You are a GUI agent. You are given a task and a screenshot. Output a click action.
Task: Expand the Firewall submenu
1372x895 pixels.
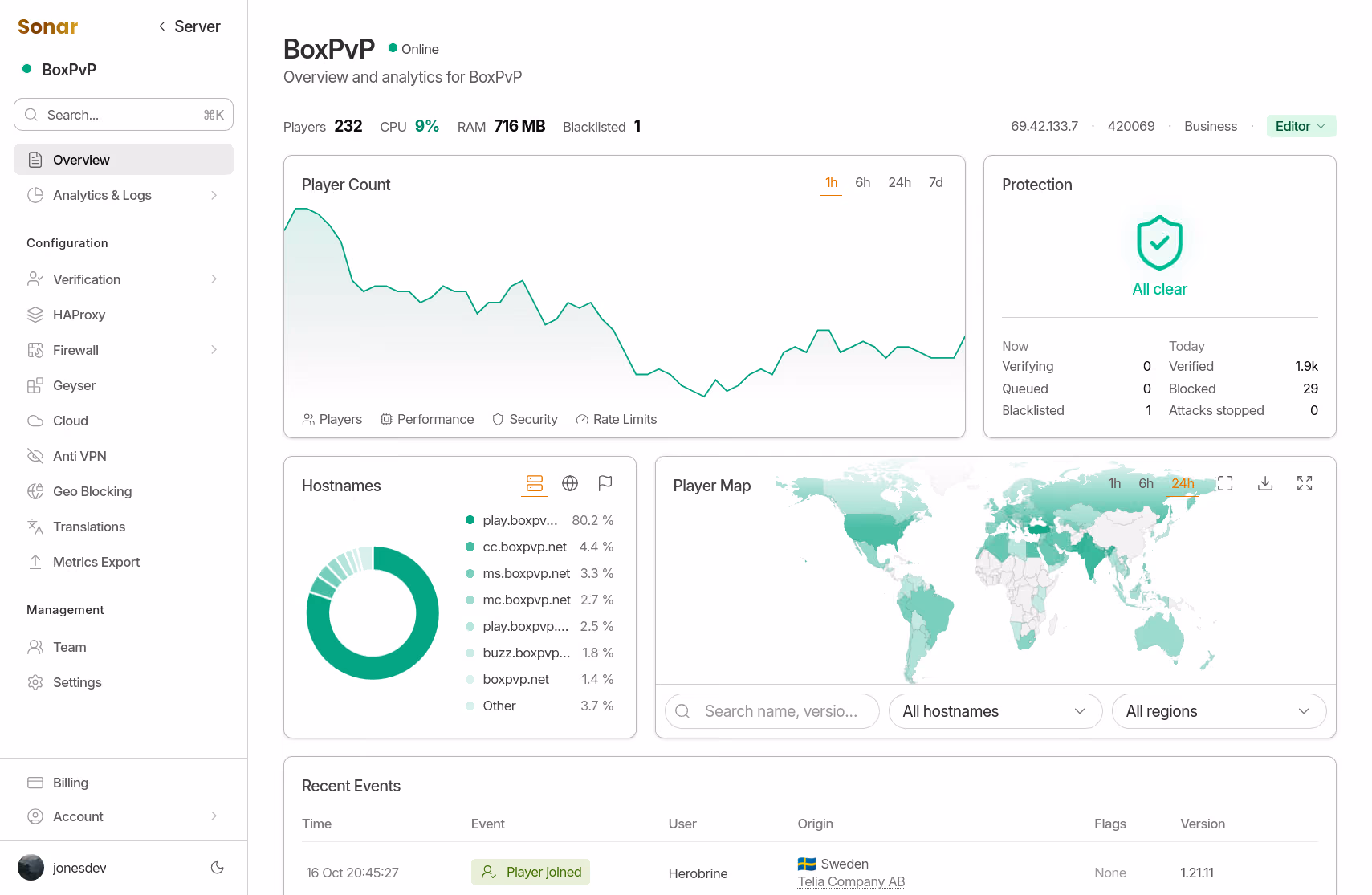(x=124, y=350)
